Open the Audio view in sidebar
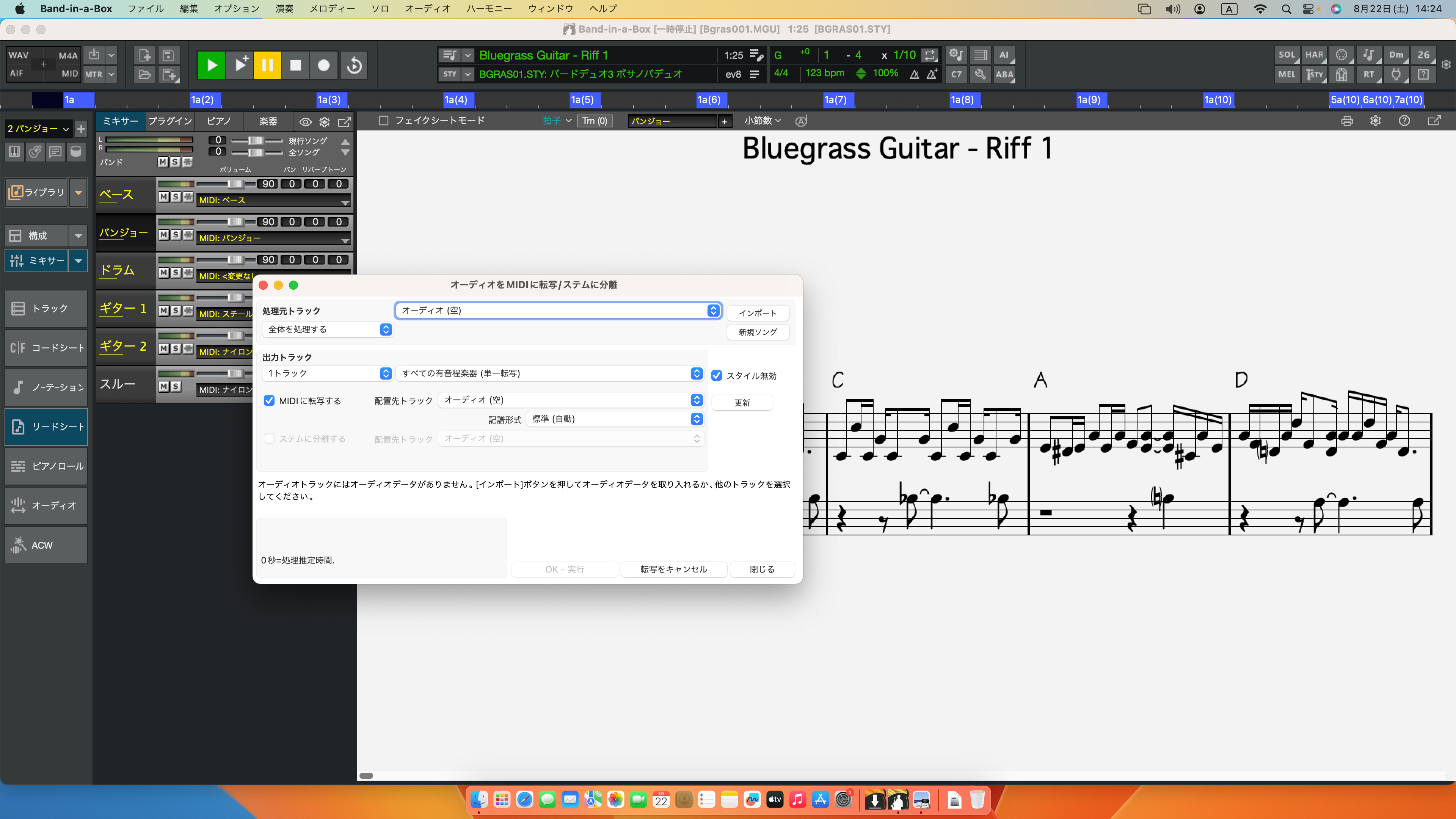This screenshot has height=819, width=1456. [x=46, y=506]
